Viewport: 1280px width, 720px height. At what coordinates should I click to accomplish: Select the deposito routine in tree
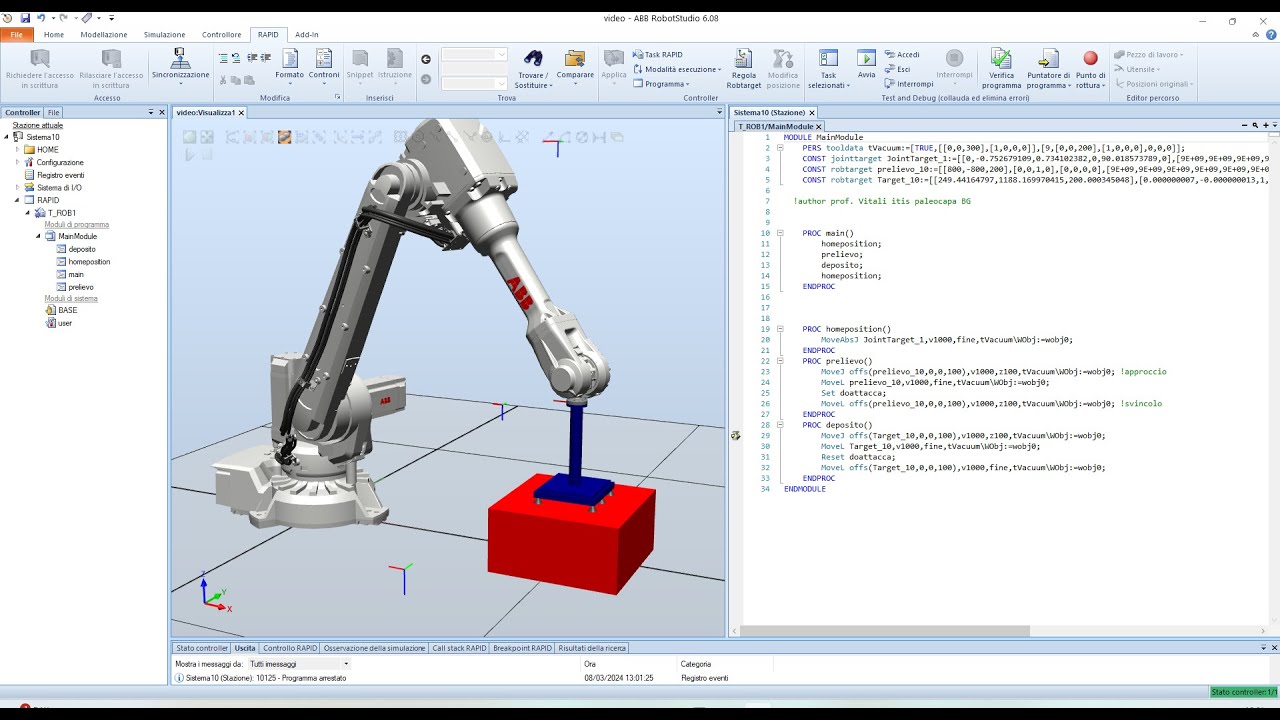click(82, 249)
